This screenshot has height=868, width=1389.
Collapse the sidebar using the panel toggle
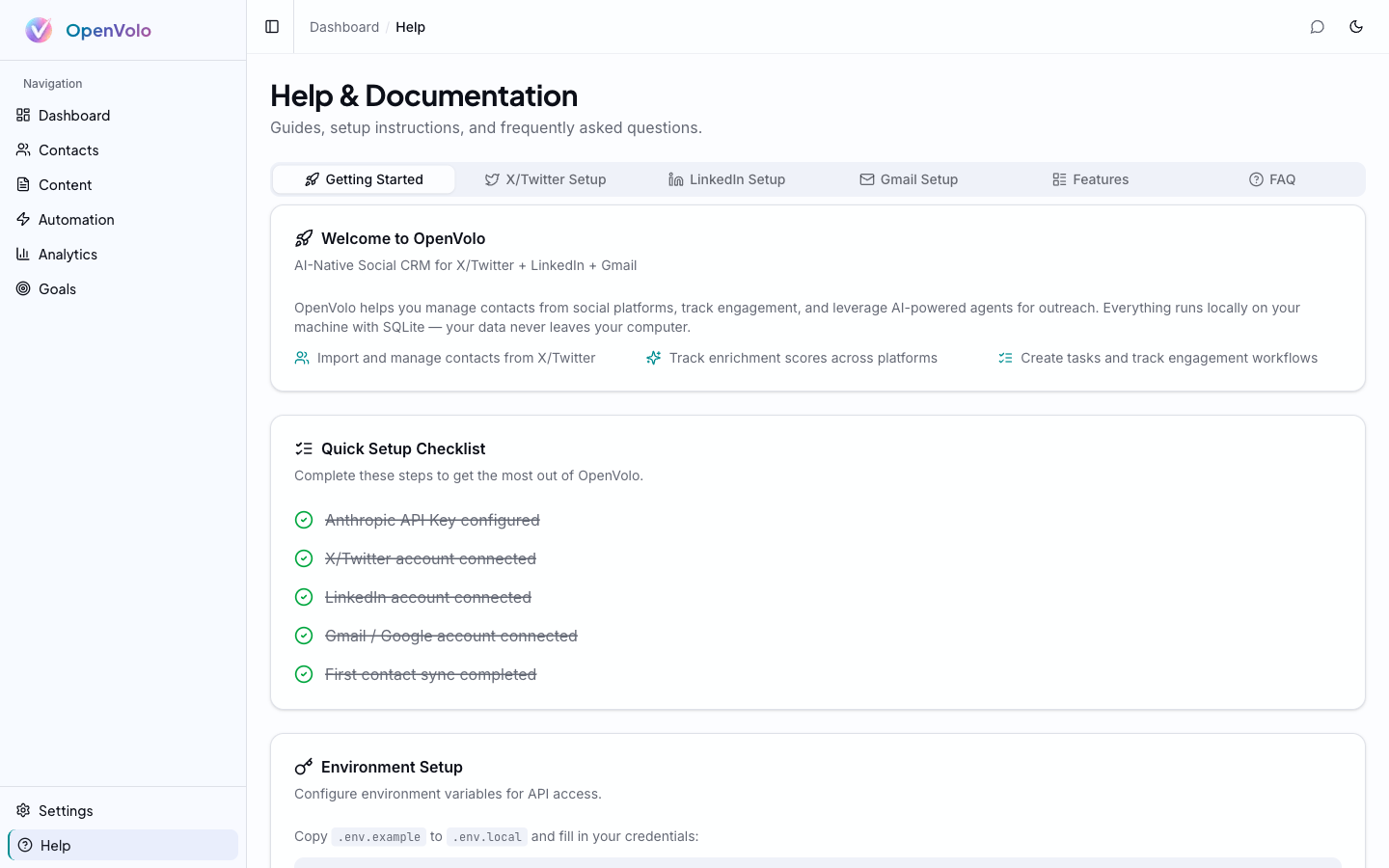click(270, 26)
